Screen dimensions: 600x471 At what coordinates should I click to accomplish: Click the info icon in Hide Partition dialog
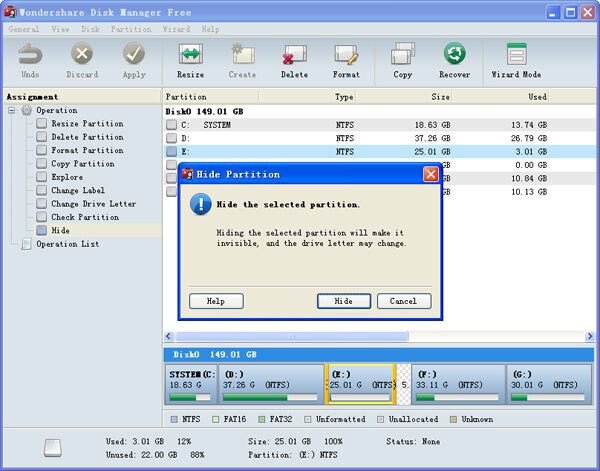201,204
